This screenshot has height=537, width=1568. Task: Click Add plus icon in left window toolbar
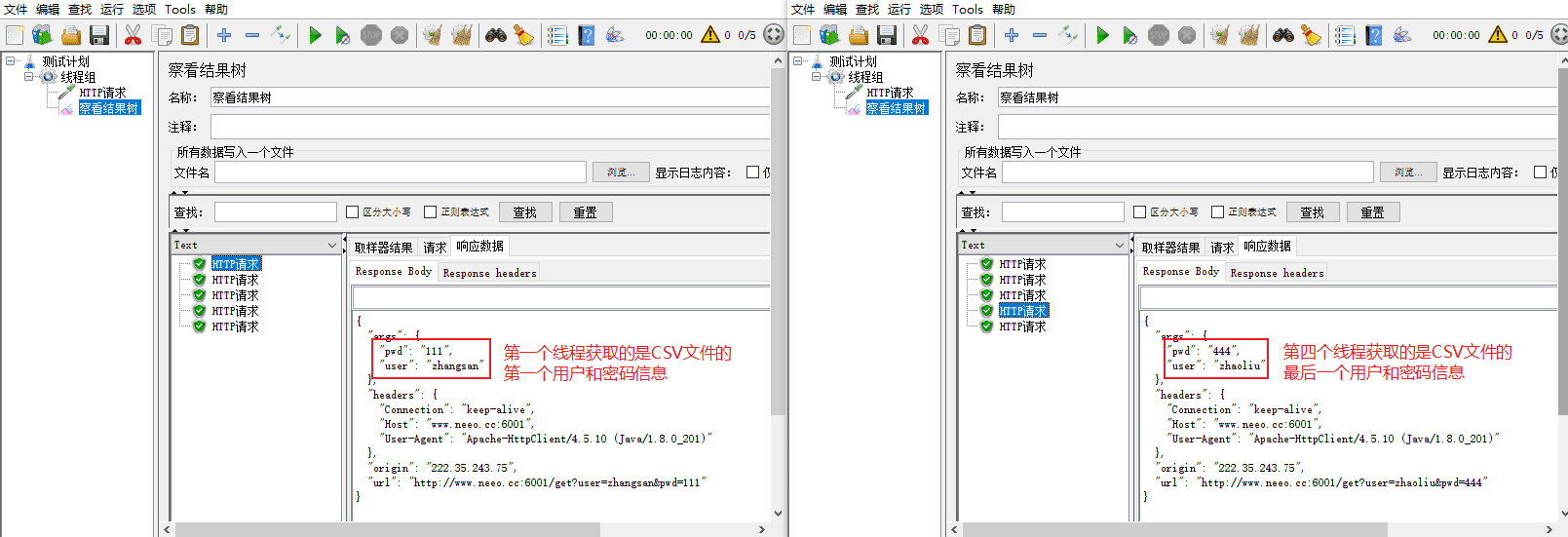pyautogui.click(x=224, y=35)
